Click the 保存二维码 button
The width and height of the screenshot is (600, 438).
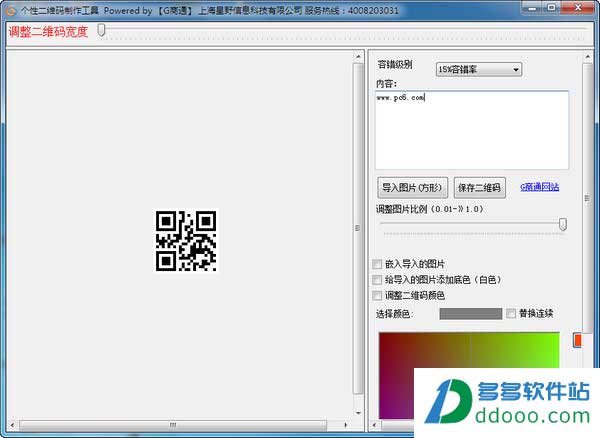pos(479,187)
